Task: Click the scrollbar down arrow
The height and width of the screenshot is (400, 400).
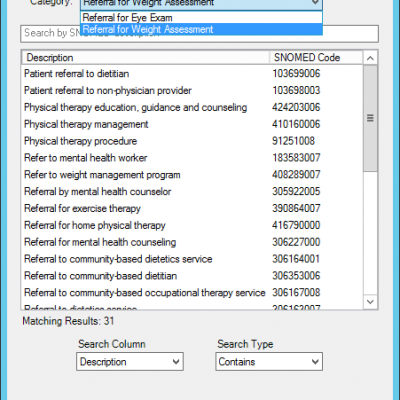Action: click(370, 302)
